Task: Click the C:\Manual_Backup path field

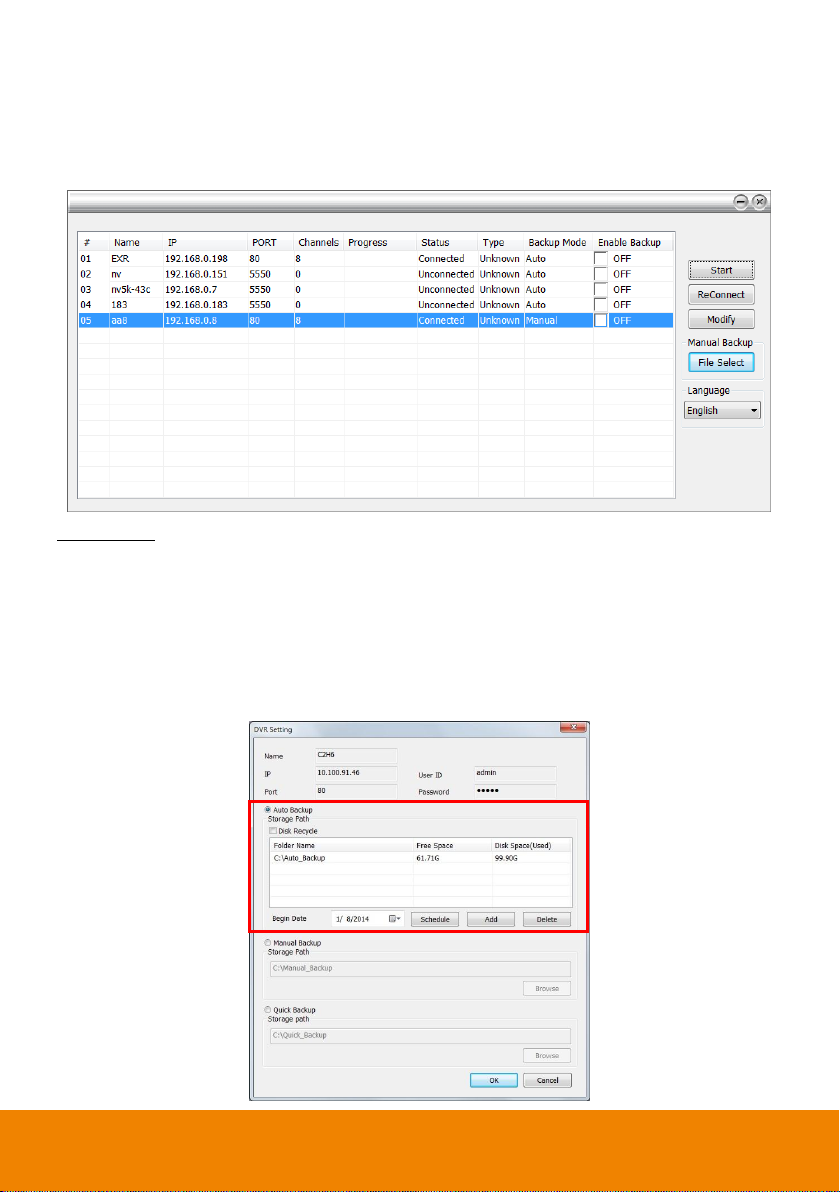Action: [420, 968]
